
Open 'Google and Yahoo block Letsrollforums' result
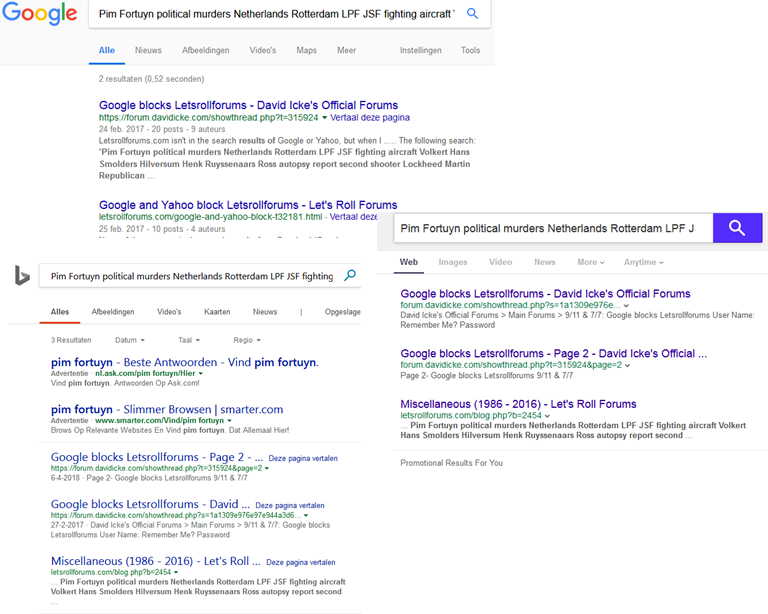coord(248,205)
